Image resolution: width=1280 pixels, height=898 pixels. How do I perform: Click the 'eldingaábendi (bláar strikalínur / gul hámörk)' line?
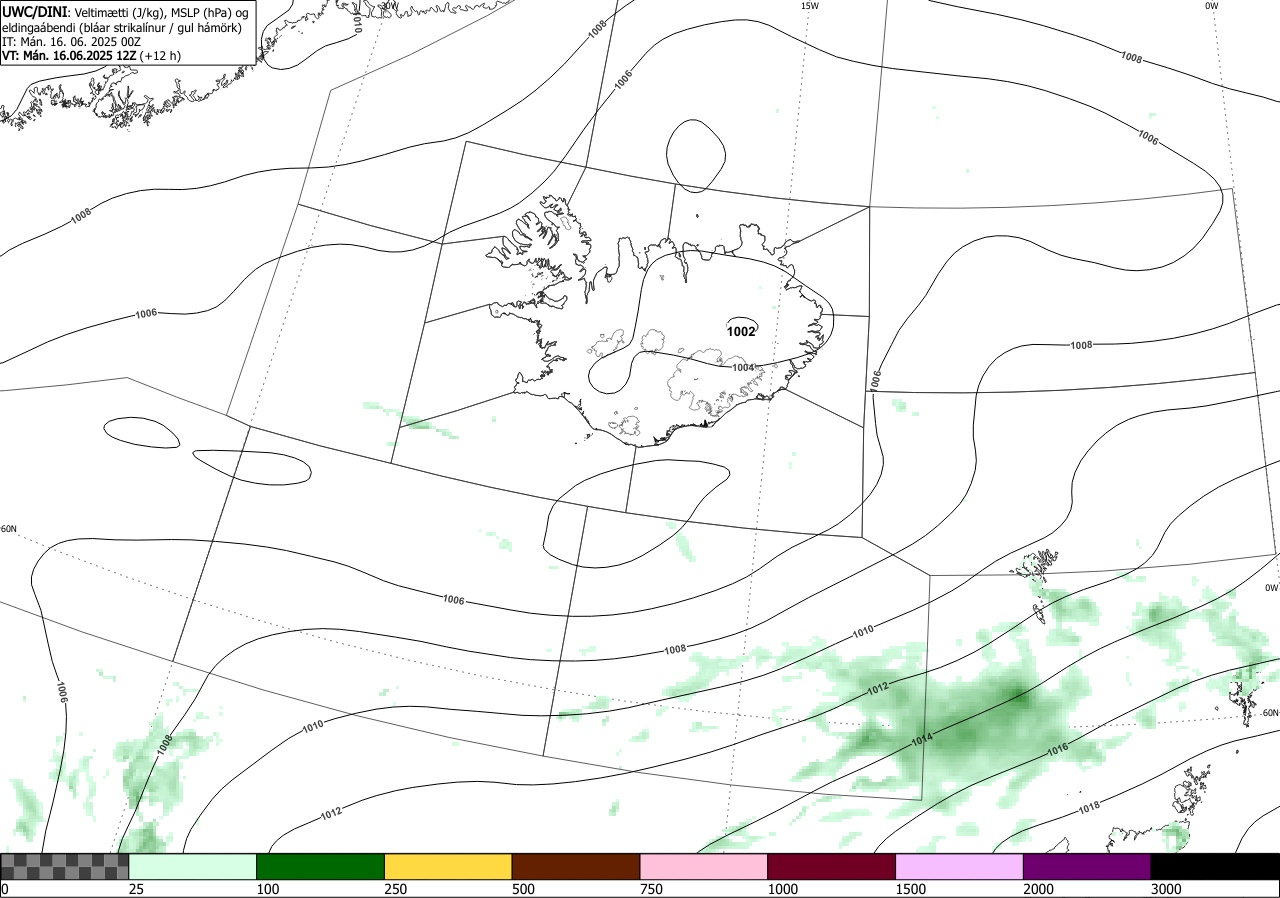122,28
